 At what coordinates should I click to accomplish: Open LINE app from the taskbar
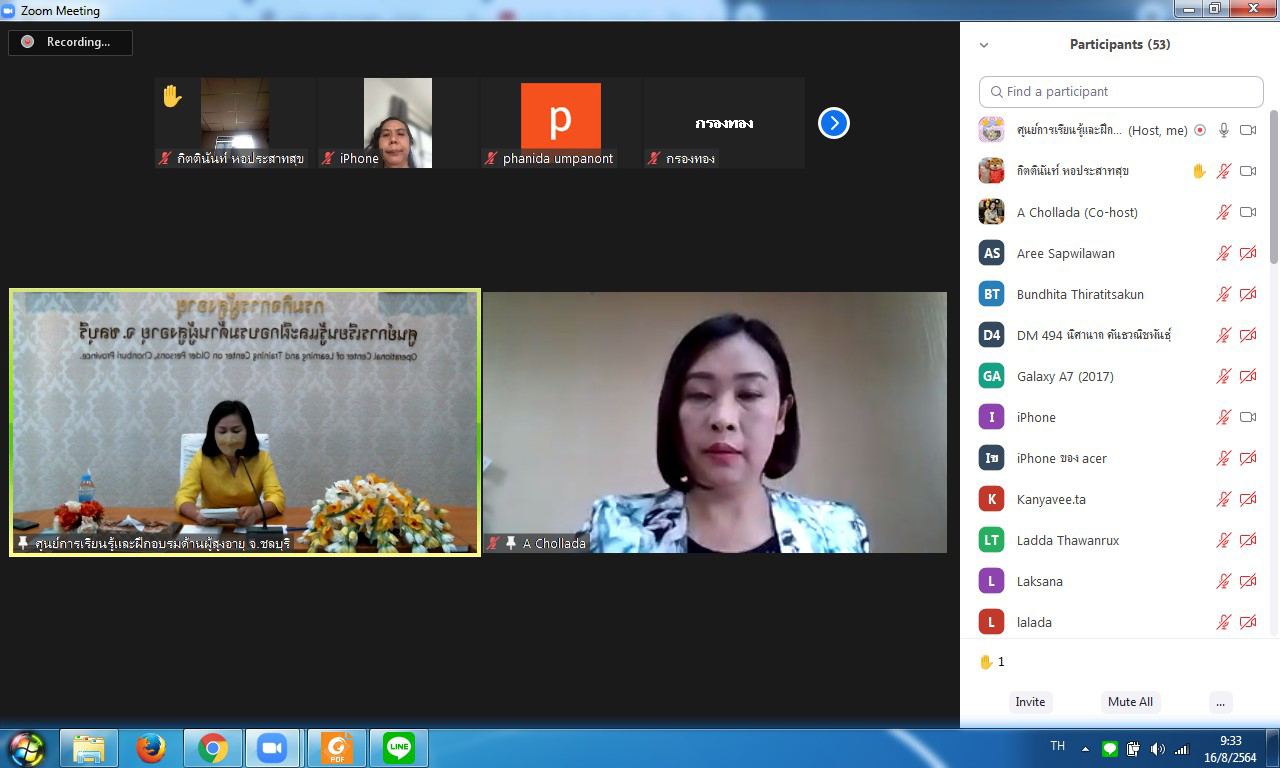(x=399, y=748)
